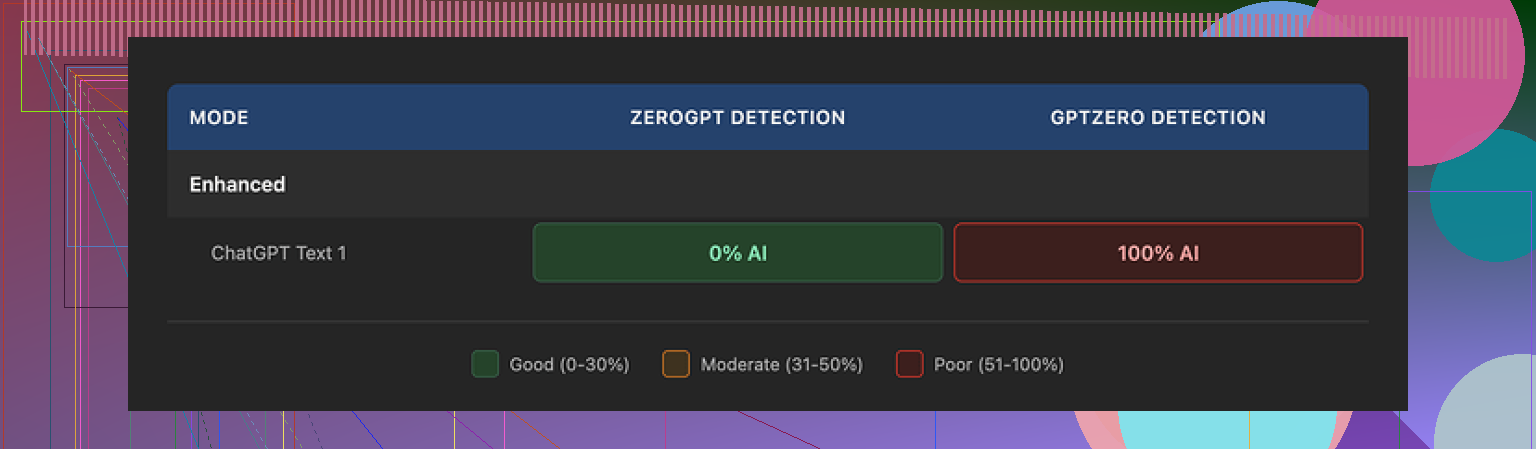This screenshot has height=449, width=1536.
Task: Select the ChatGPT Text 1 row label
Action: click(x=279, y=253)
